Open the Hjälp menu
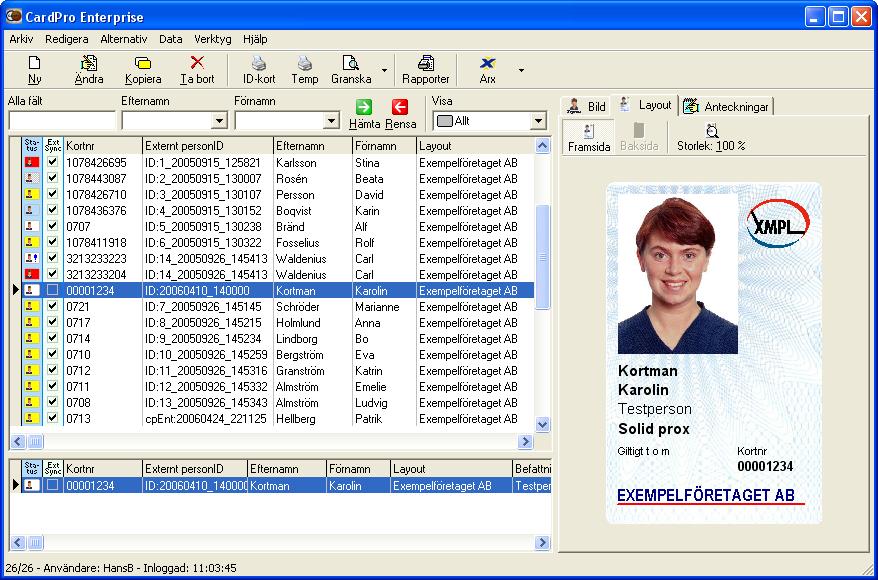This screenshot has width=878, height=580. point(255,39)
